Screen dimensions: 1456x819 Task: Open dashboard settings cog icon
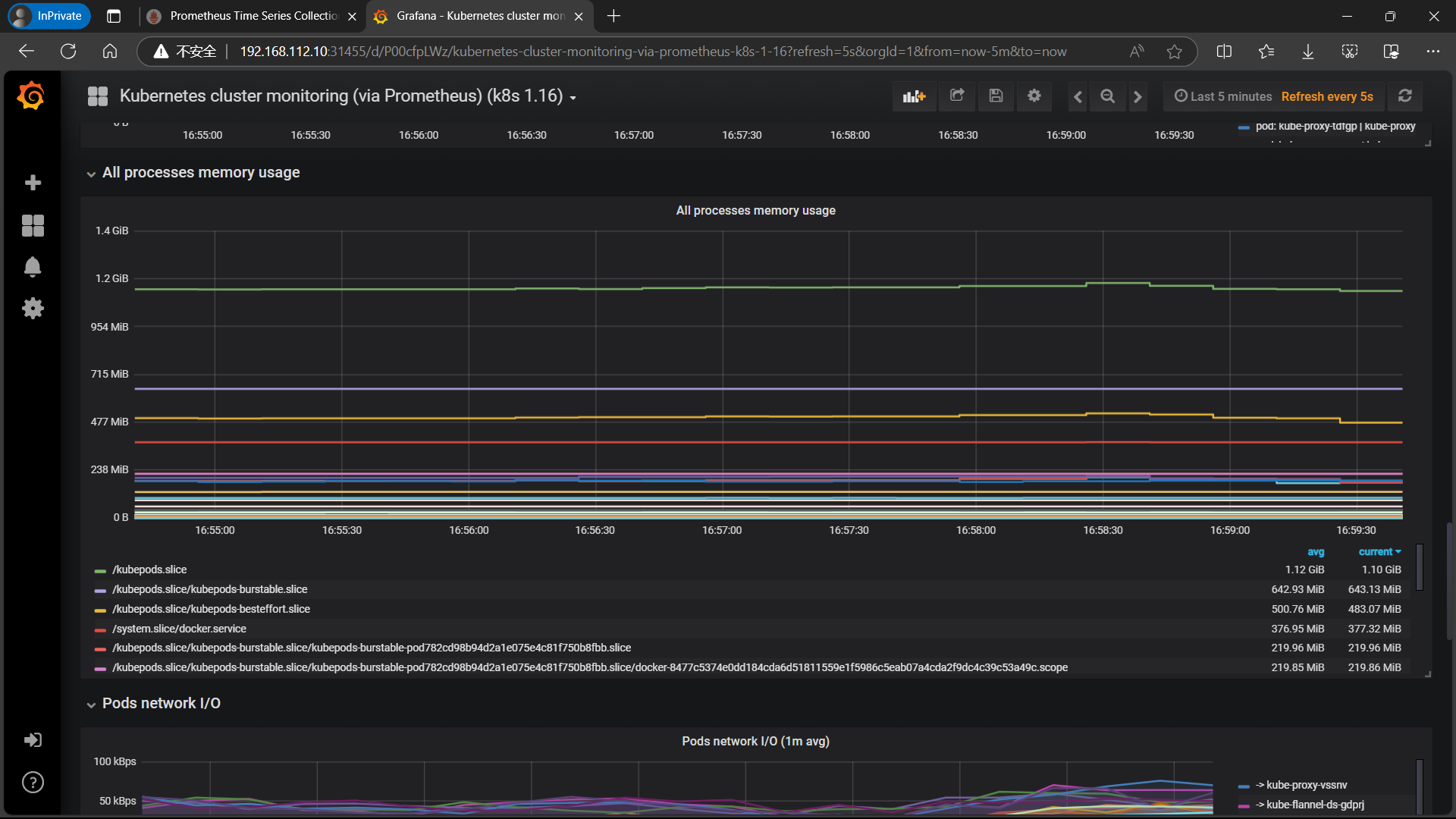click(x=1034, y=96)
